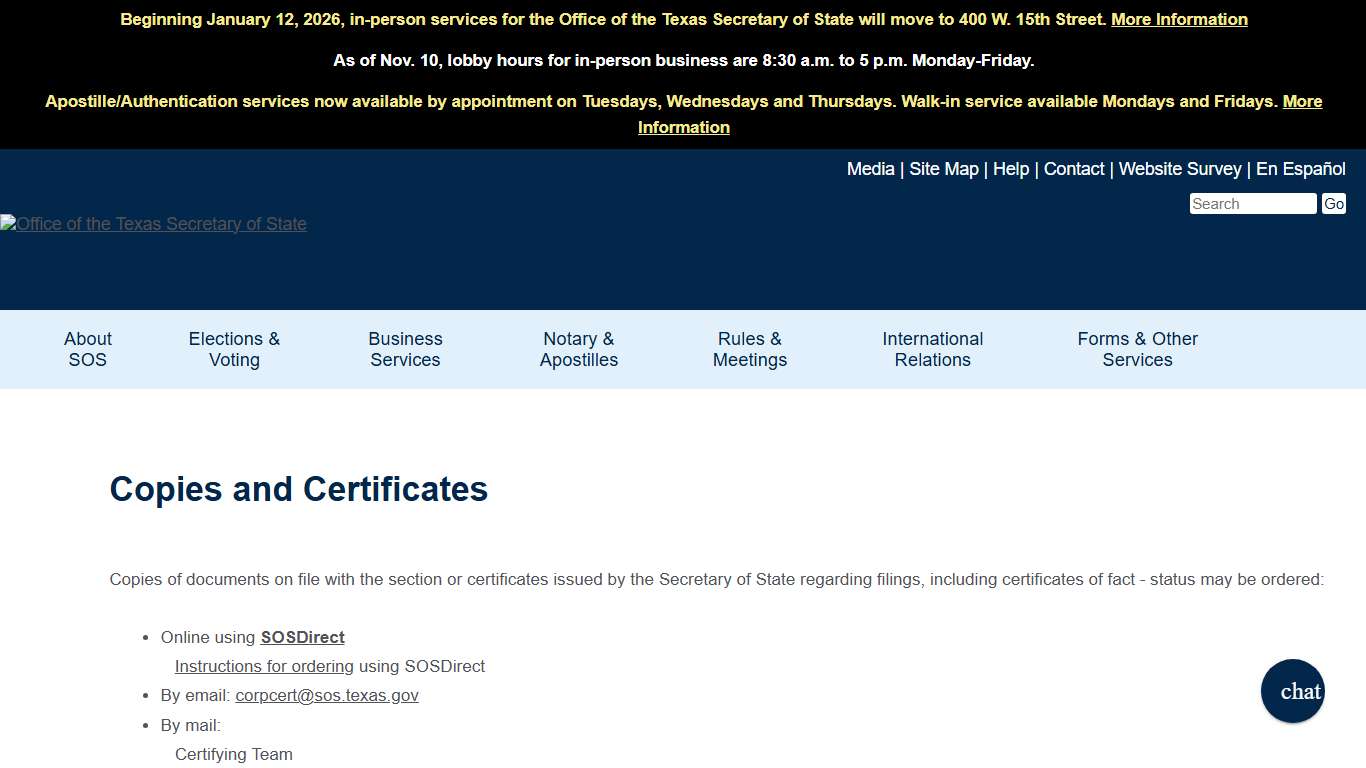Go to the Site Map page
The image size is (1366, 768).
click(943, 169)
